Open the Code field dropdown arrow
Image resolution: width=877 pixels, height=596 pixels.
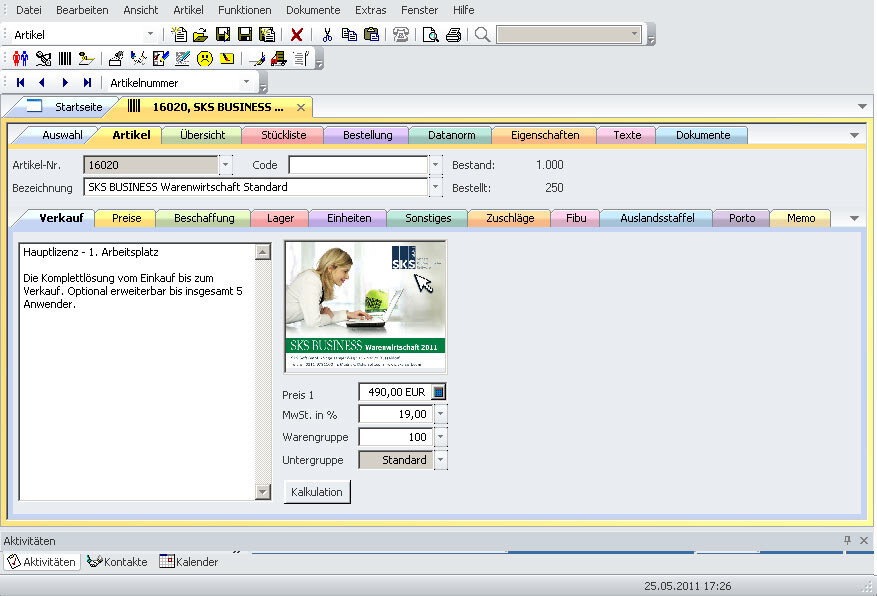coord(436,165)
